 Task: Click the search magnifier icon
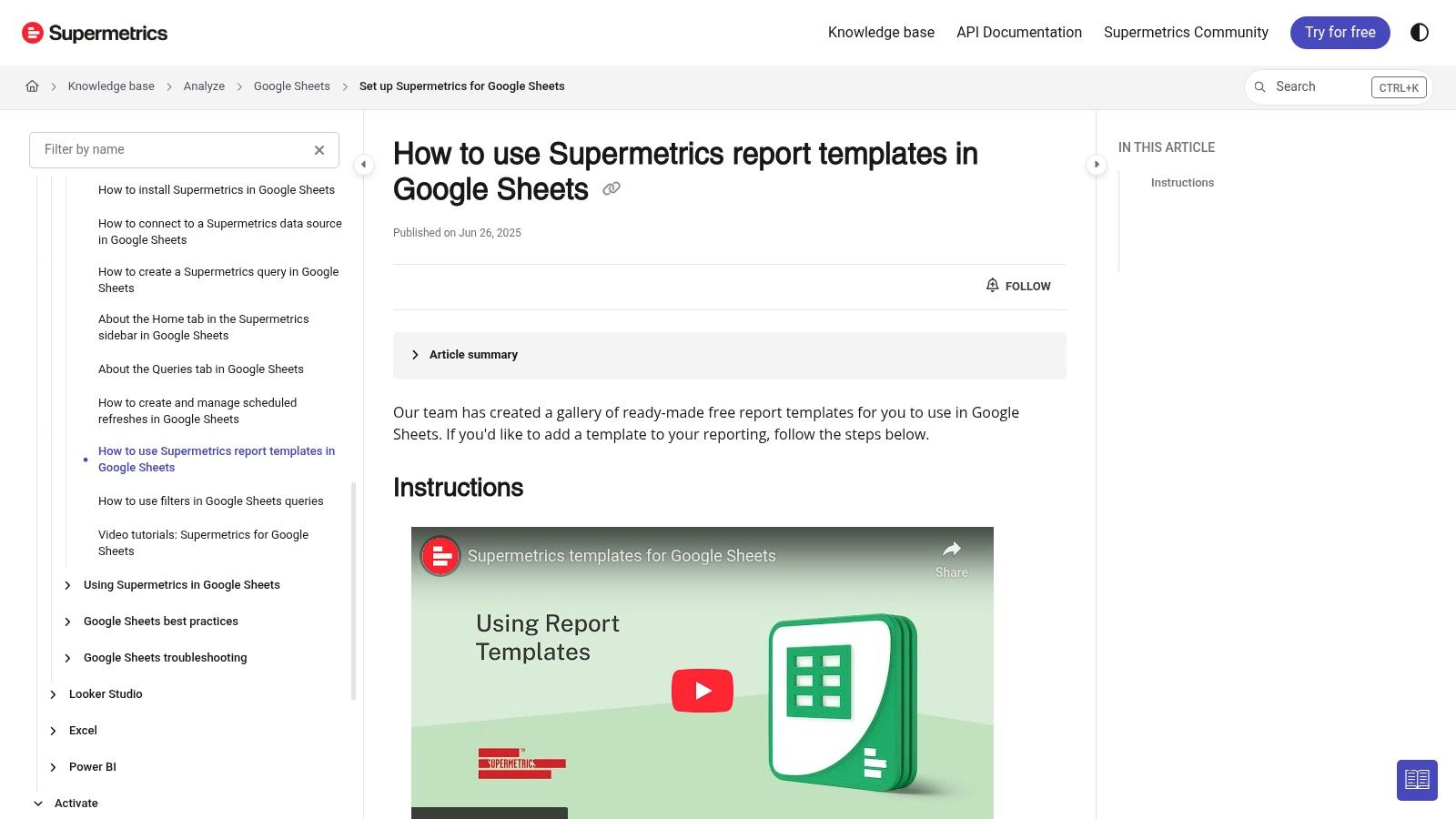point(1260,86)
